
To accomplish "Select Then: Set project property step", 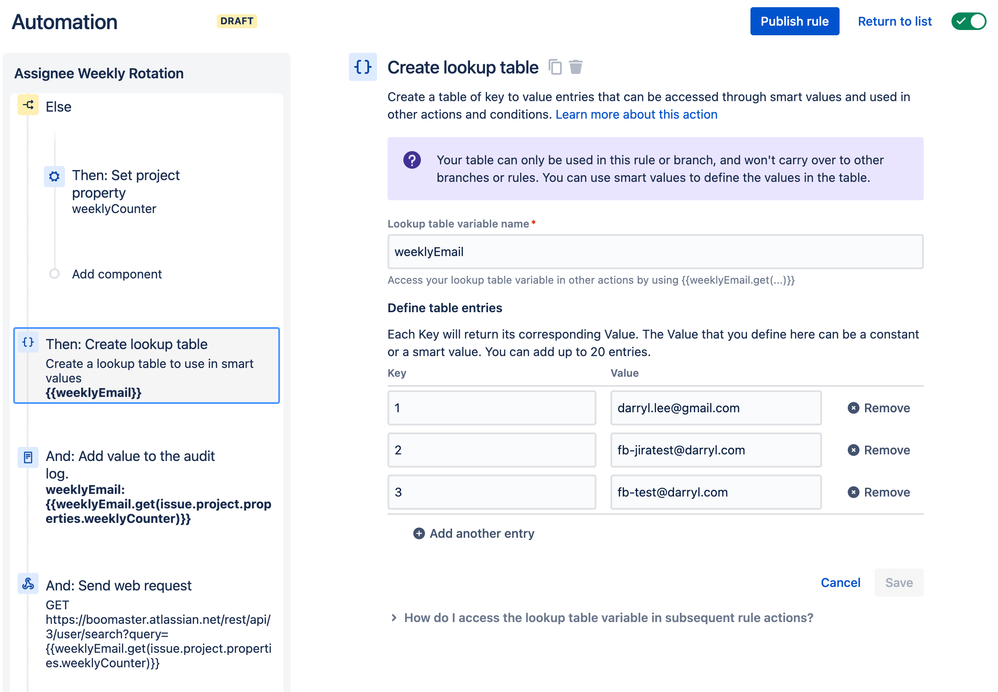I will click(x=125, y=184).
